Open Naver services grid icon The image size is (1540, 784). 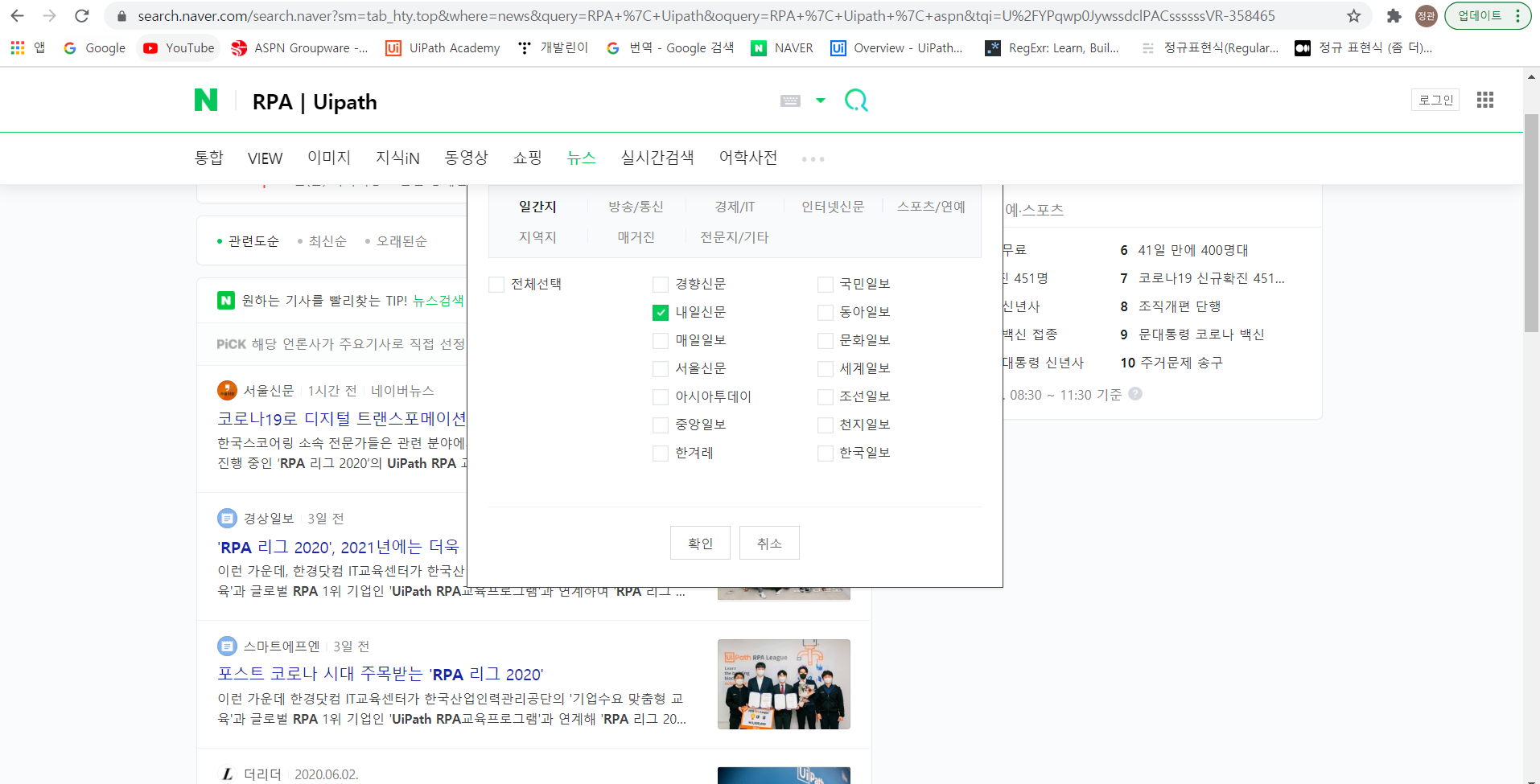[1485, 100]
